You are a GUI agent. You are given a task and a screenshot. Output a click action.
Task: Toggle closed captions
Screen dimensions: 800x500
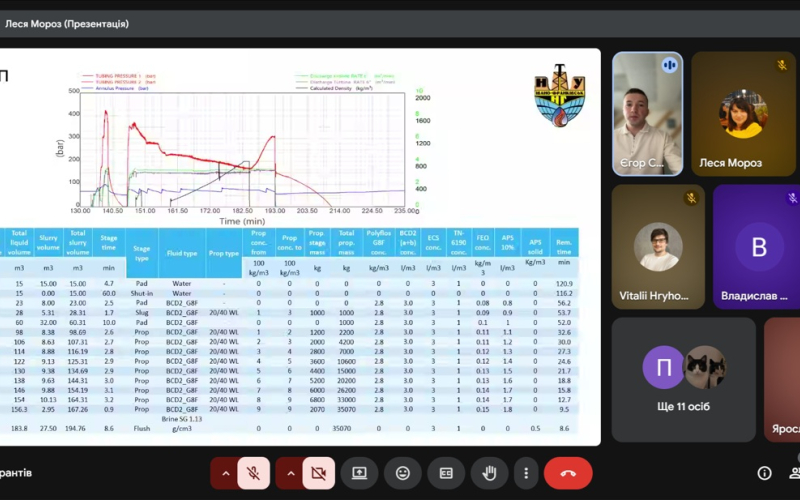446,473
